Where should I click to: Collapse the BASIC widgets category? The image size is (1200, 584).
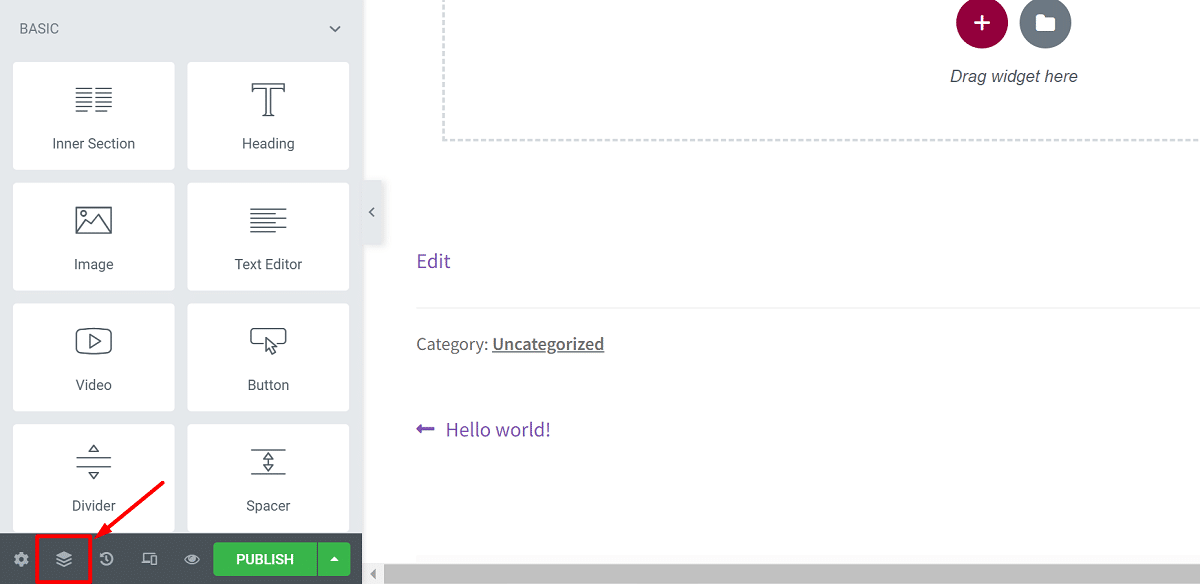click(x=335, y=29)
